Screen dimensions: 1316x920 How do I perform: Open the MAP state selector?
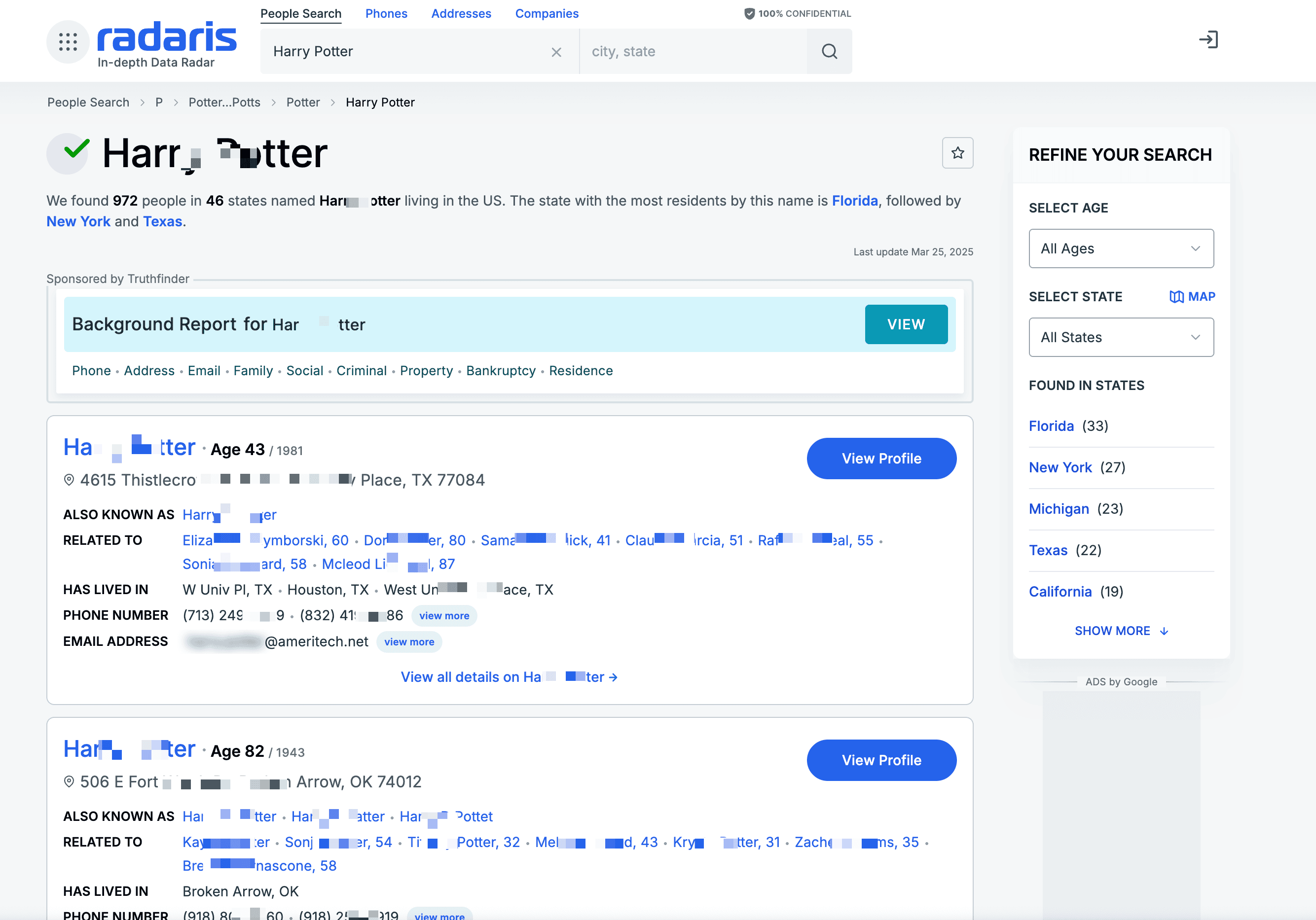(x=1192, y=296)
